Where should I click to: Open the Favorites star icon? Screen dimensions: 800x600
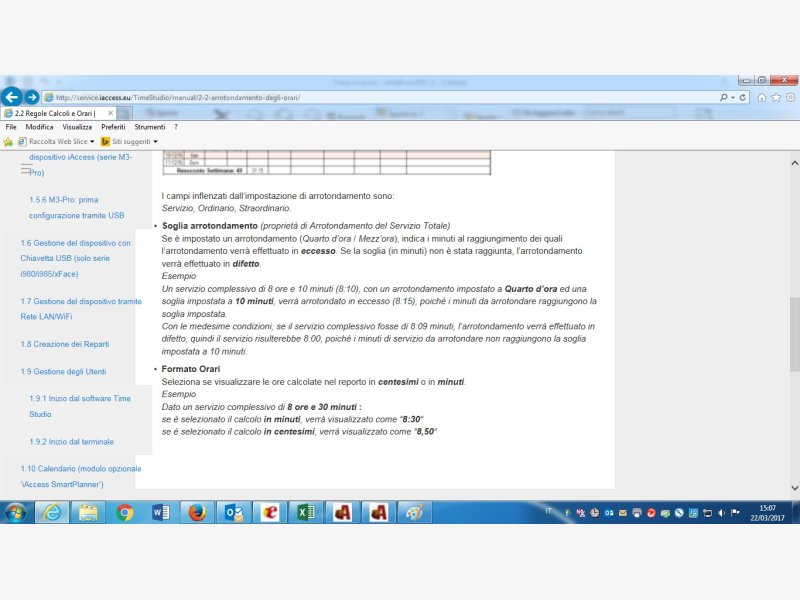[775, 97]
